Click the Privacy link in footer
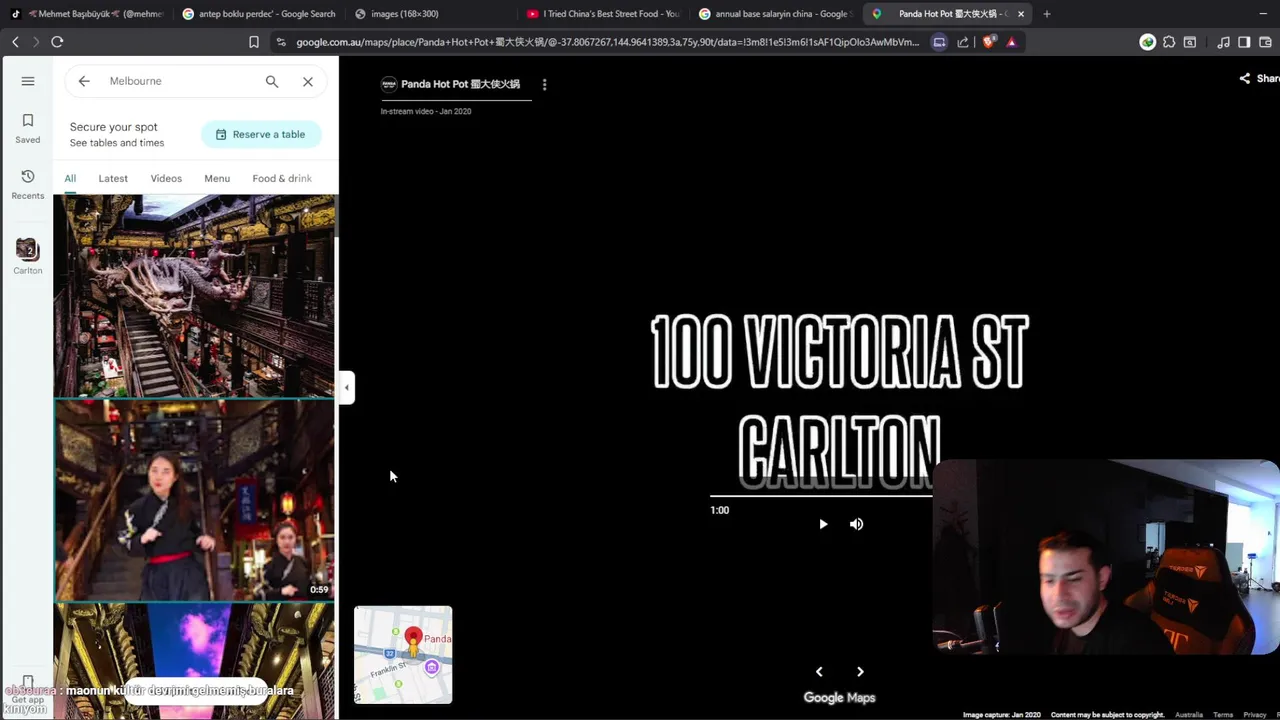 click(x=1255, y=715)
